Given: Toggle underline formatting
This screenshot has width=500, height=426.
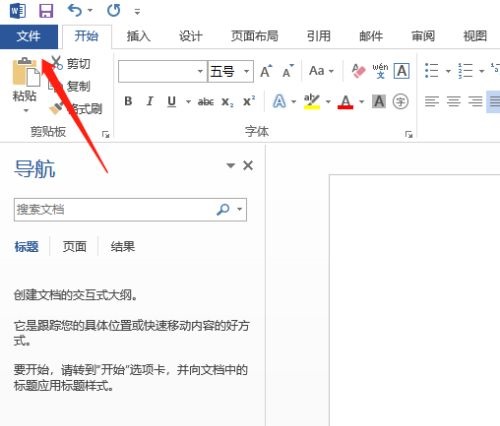Looking at the screenshot, I should pyautogui.click(x=172, y=101).
